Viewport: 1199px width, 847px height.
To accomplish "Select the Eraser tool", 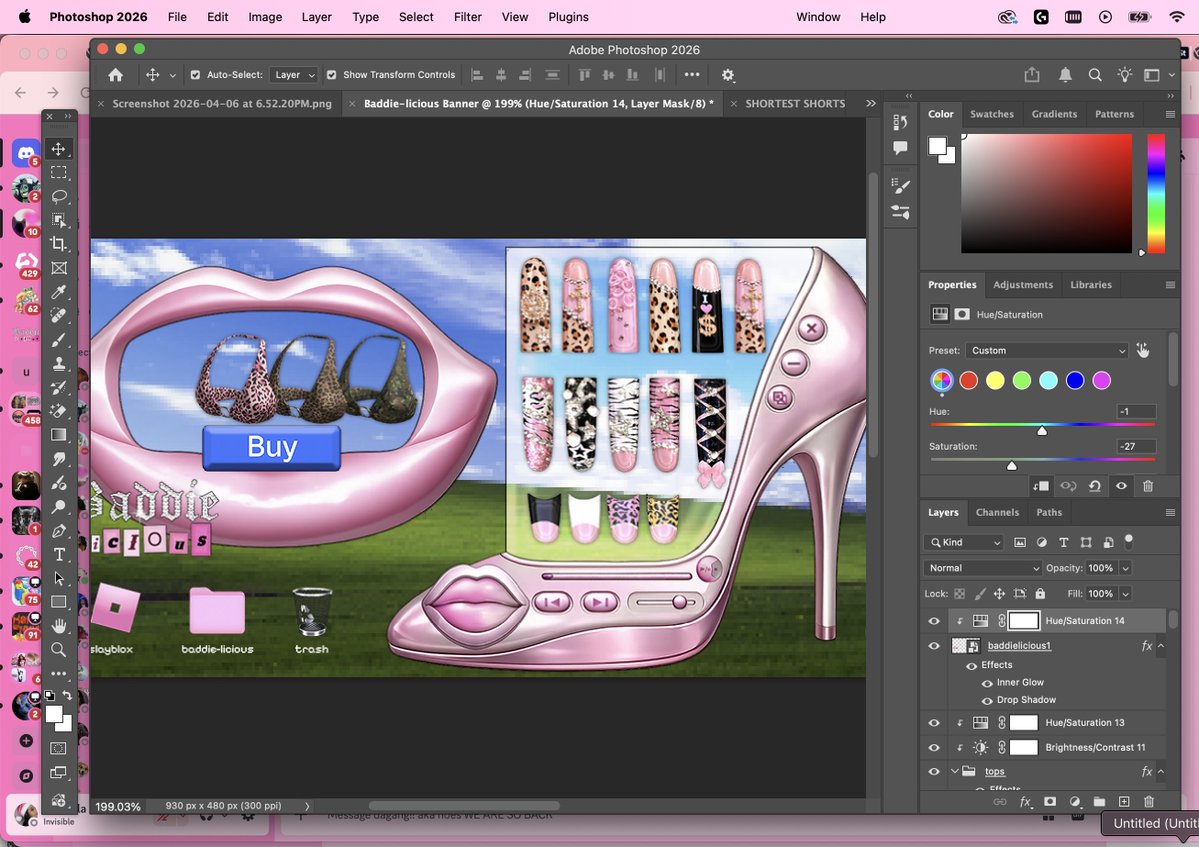I will [x=58, y=411].
